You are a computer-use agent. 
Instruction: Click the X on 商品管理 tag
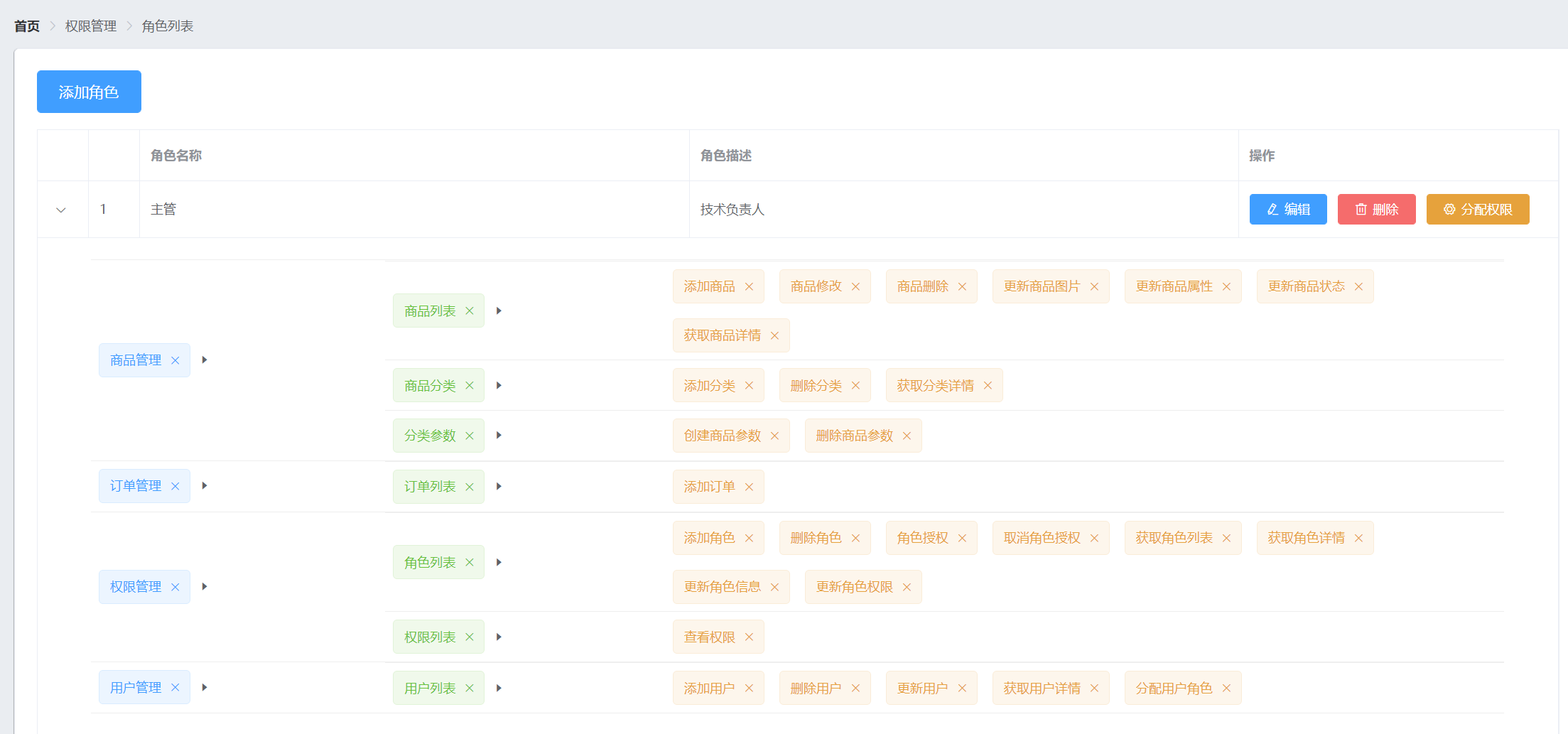tap(175, 360)
